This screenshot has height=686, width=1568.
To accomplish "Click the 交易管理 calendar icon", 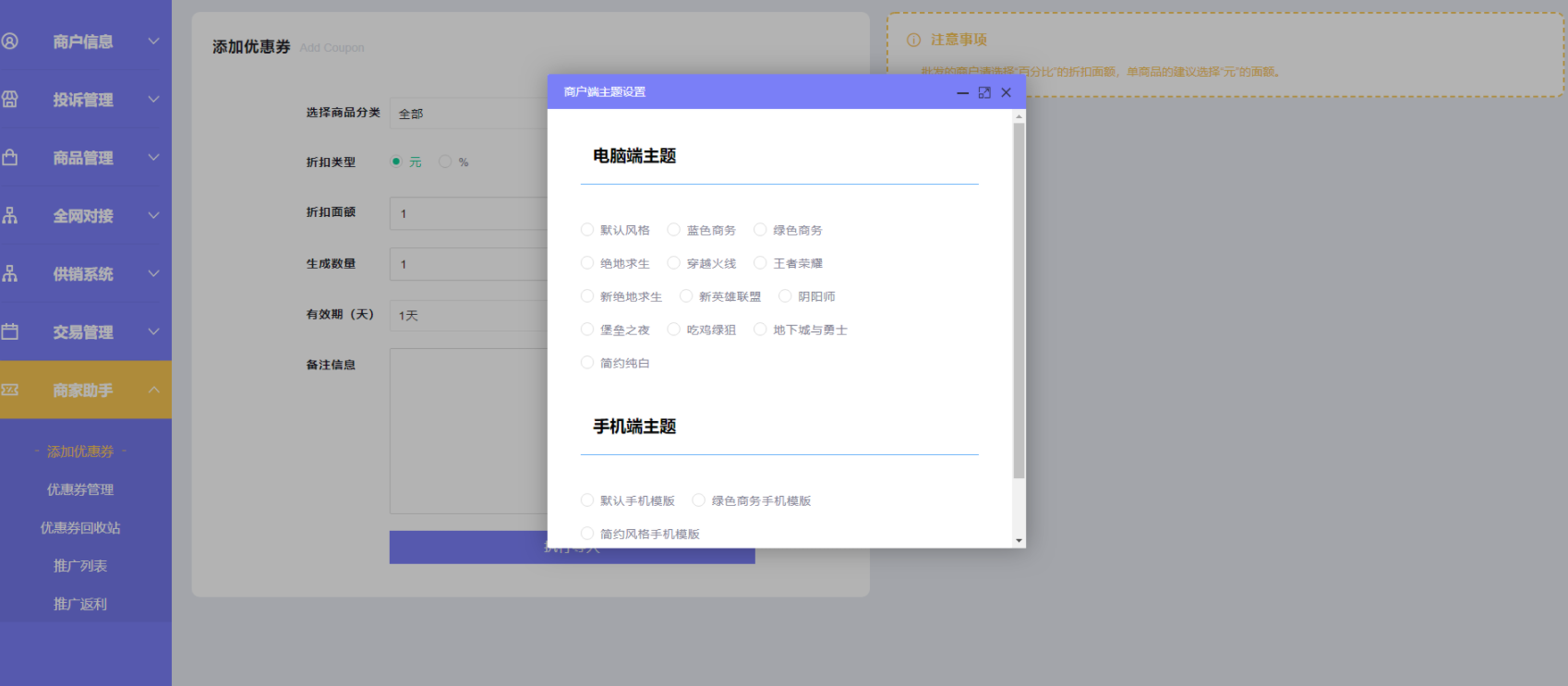I will pyautogui.click(x=10, y=331).
